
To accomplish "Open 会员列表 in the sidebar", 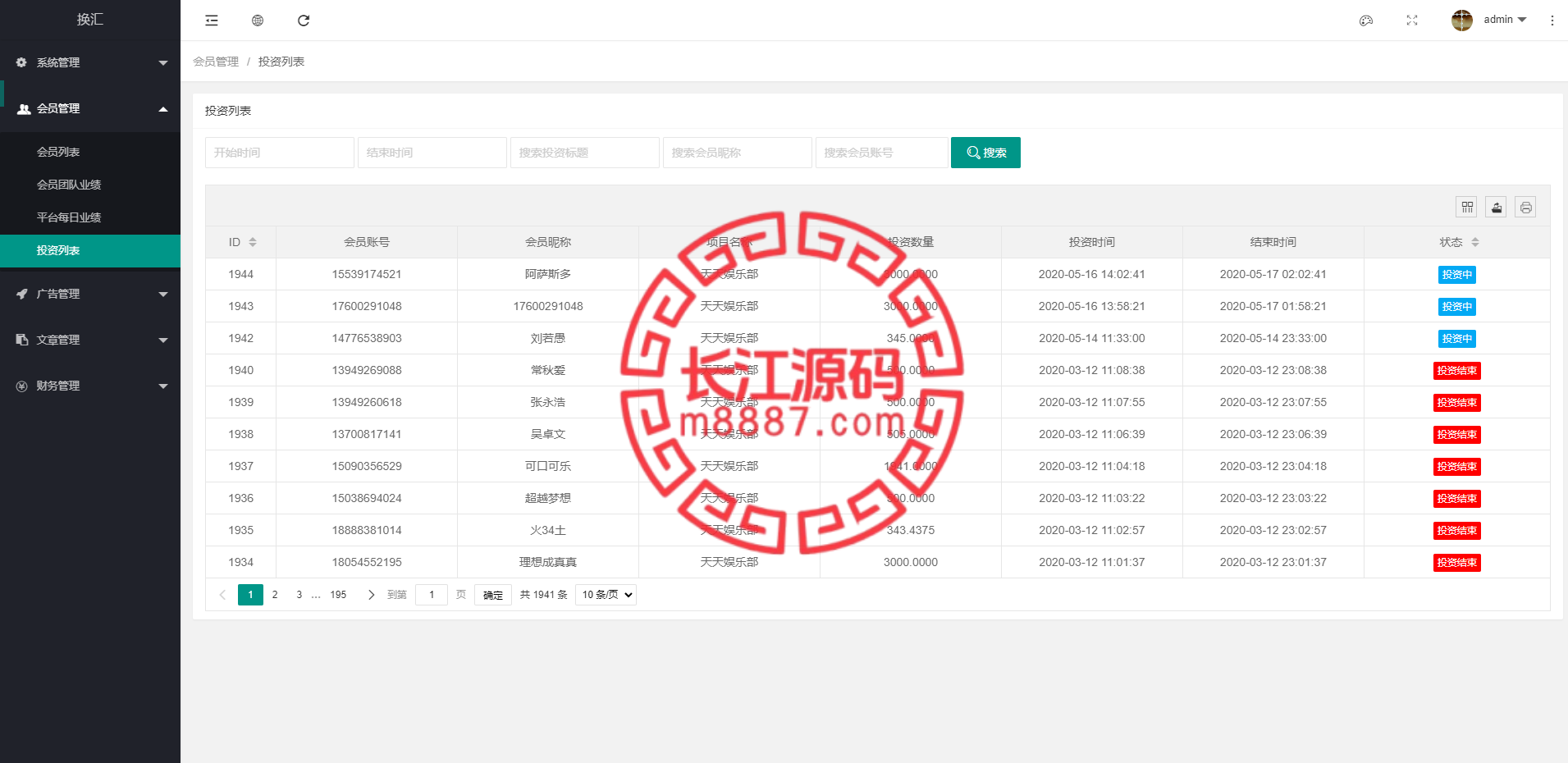I will click(x=90, y=152).
